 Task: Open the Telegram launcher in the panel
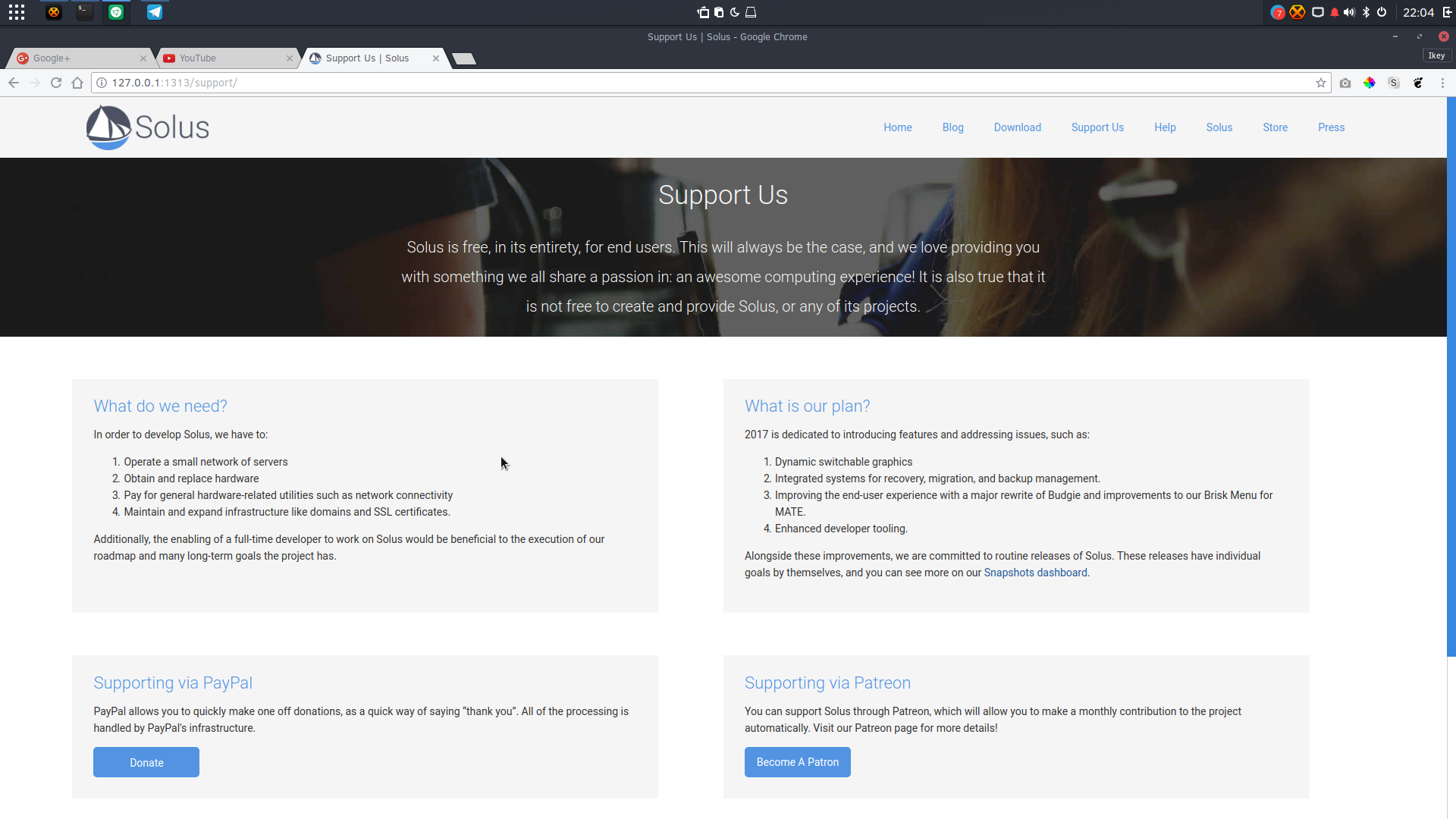[154, 12]
